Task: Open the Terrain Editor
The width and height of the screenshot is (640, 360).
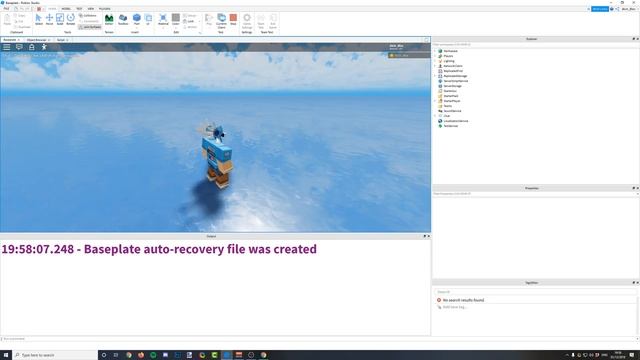Action: [109, 20]
